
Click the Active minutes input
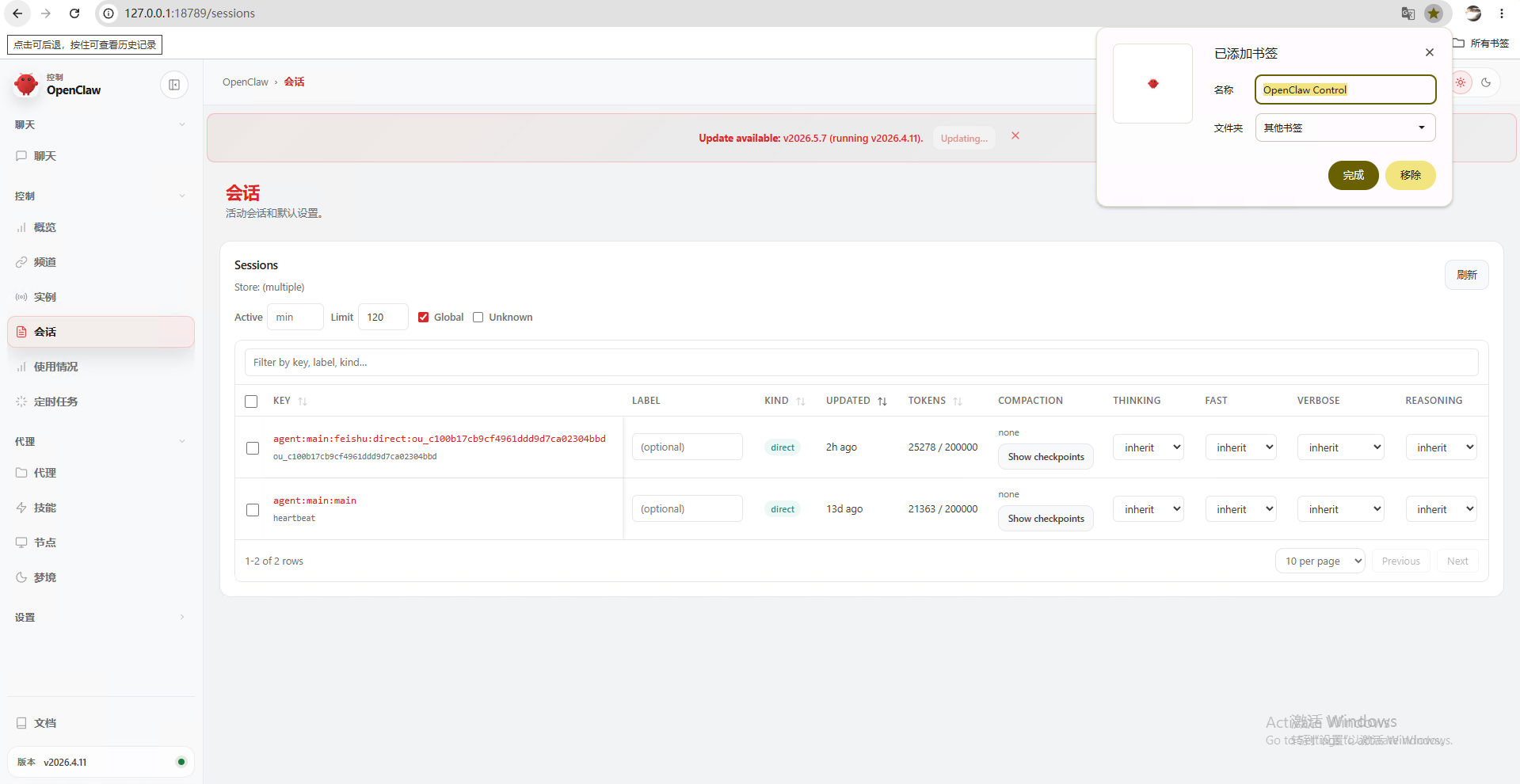click(x=295, y=317)
